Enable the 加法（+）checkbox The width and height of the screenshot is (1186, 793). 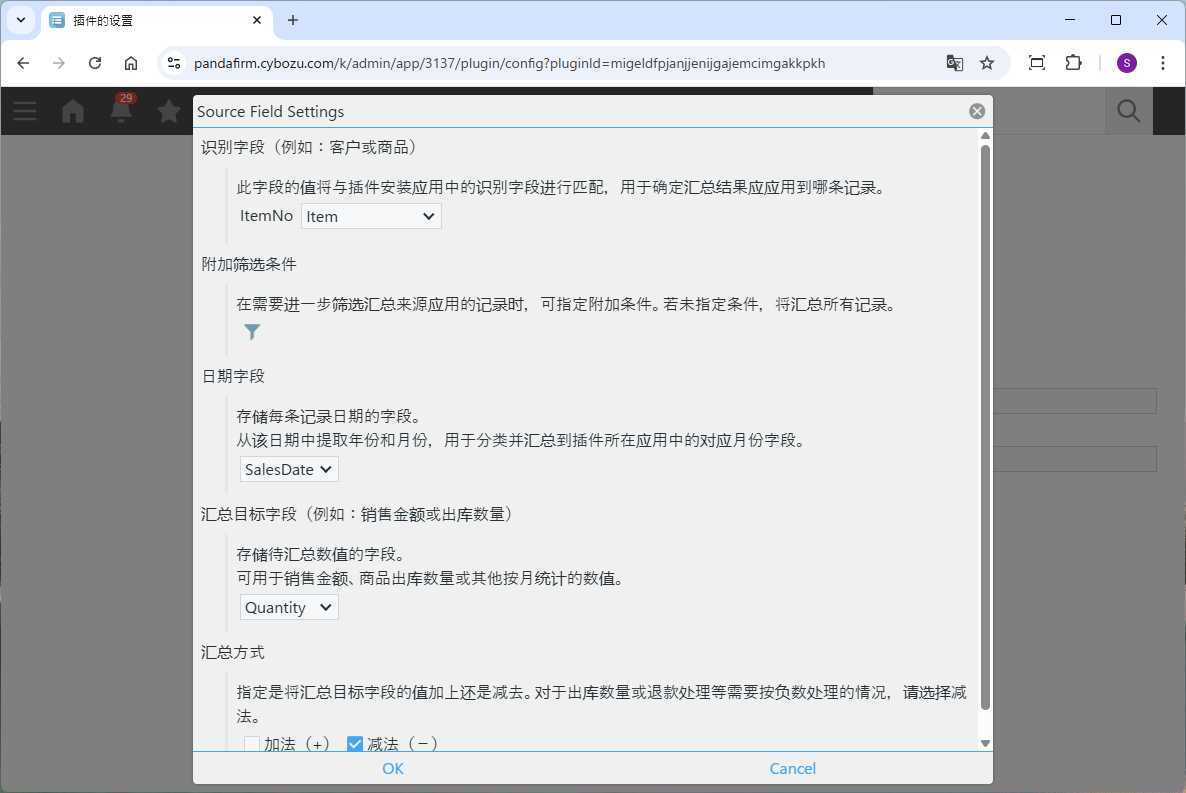pos(252,744)
